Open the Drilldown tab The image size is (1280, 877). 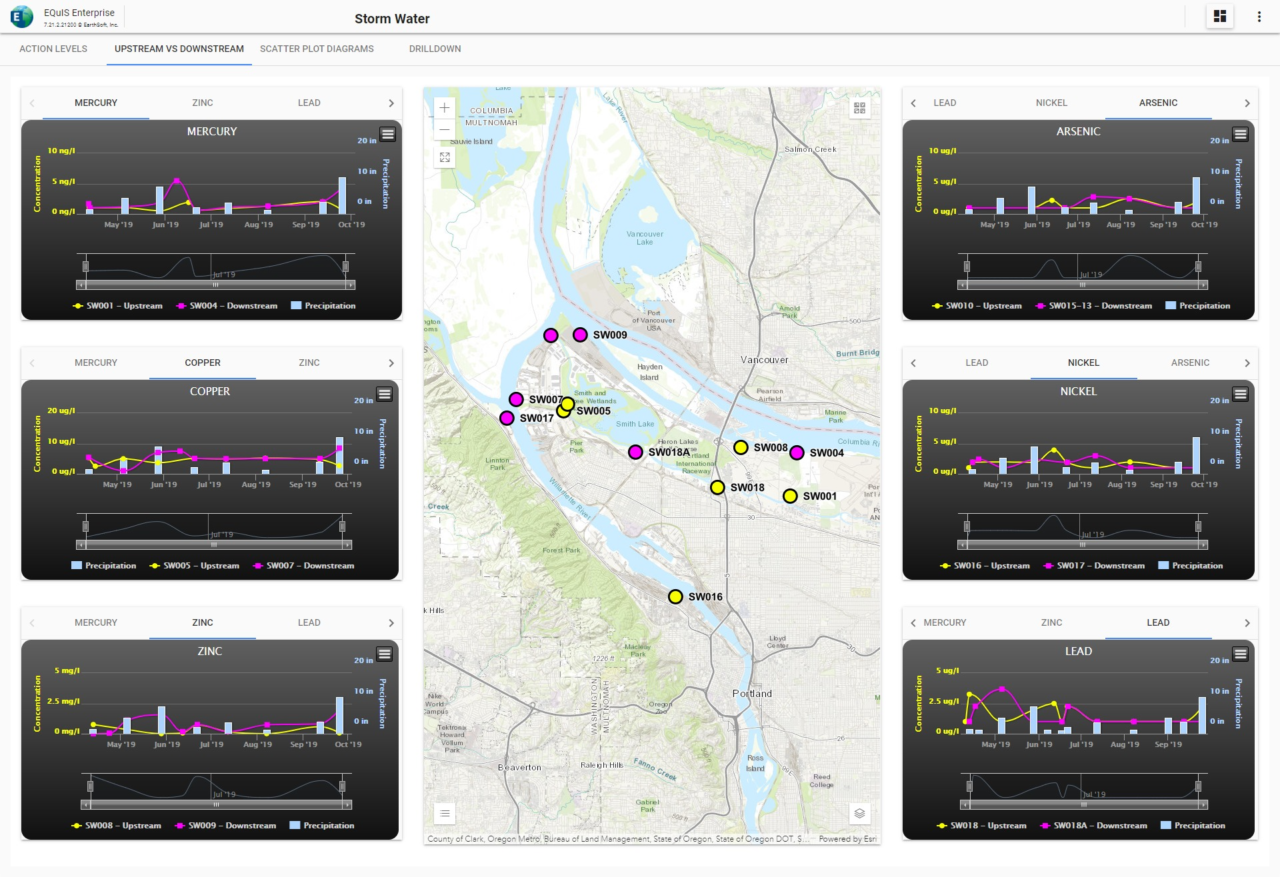click(435, 49)
